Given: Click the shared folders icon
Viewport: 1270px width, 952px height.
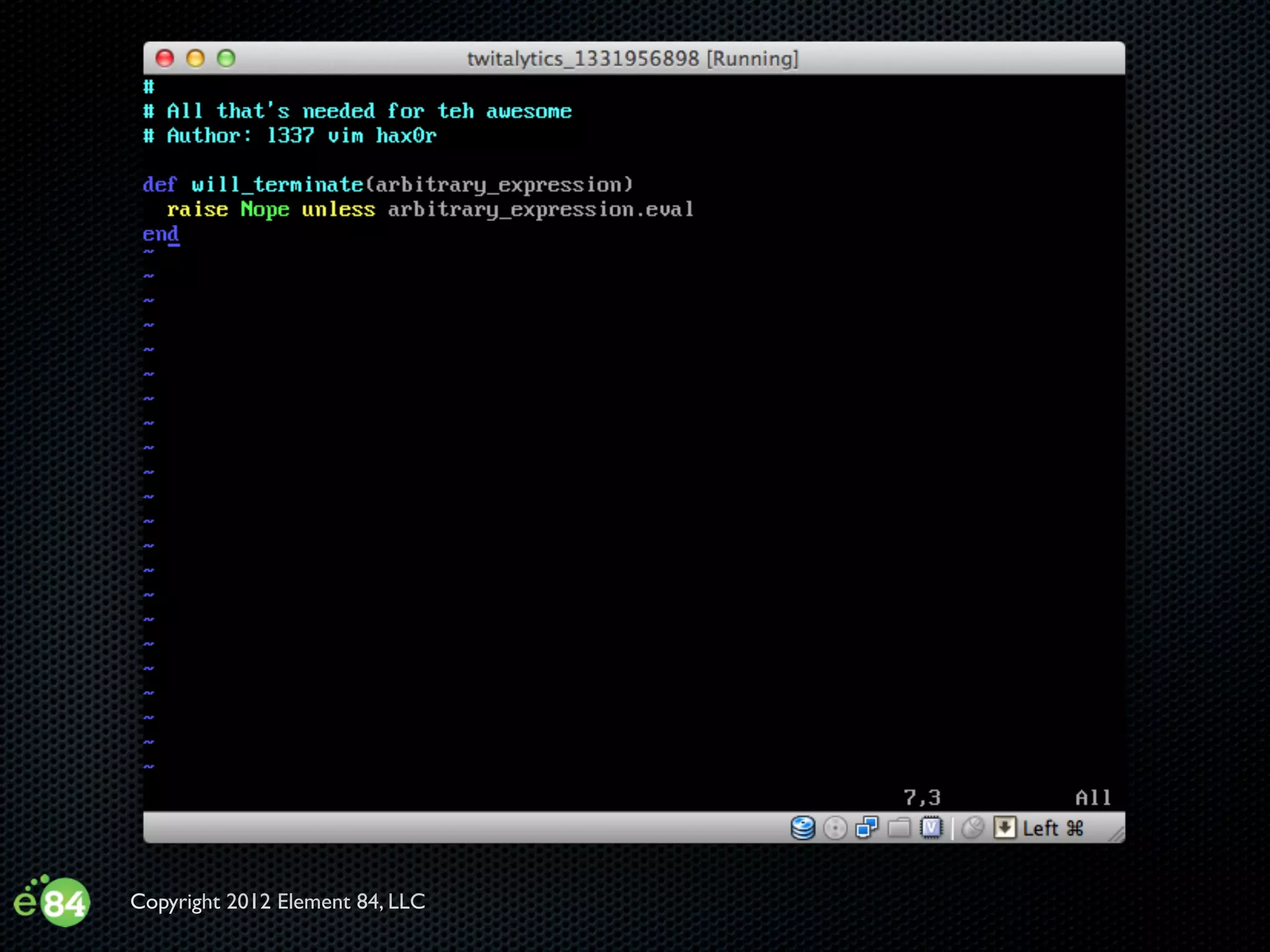Looking at the screenshot, I should [899, 828].
